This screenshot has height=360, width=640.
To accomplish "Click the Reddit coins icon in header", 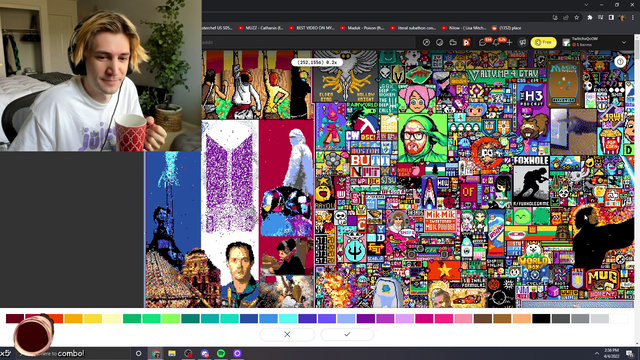I will coord(440,42).
